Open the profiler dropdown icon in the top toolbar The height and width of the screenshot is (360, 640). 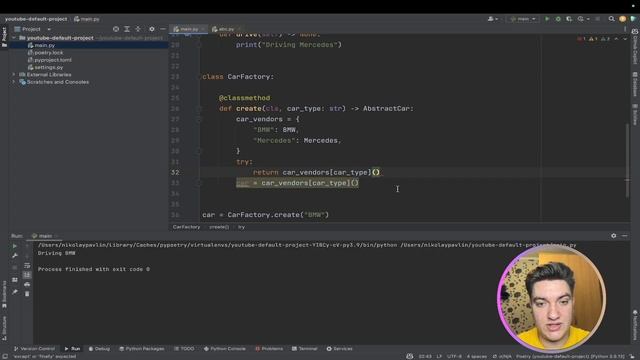coord(582,19)
